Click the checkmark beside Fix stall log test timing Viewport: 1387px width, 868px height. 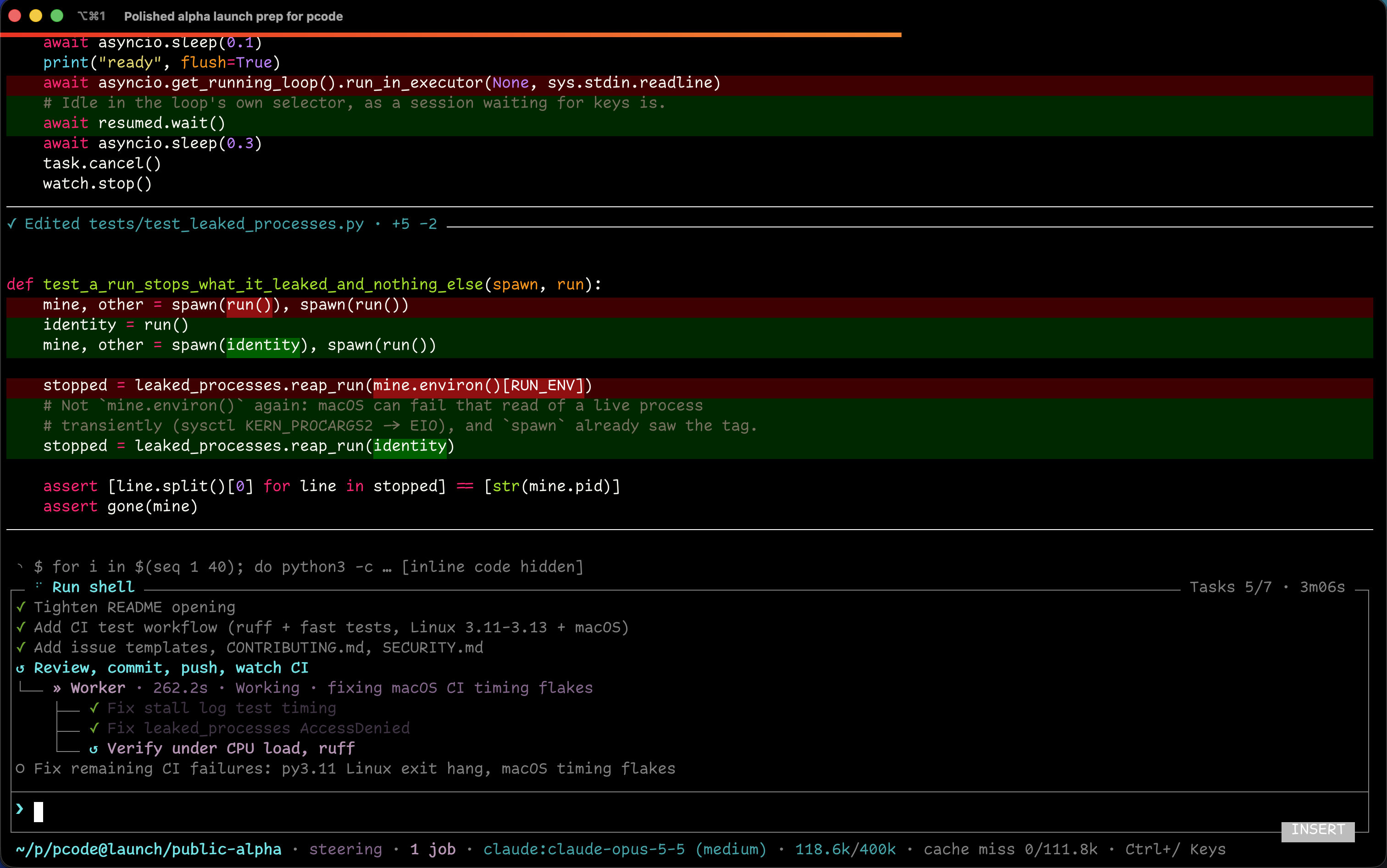[94, 708]
